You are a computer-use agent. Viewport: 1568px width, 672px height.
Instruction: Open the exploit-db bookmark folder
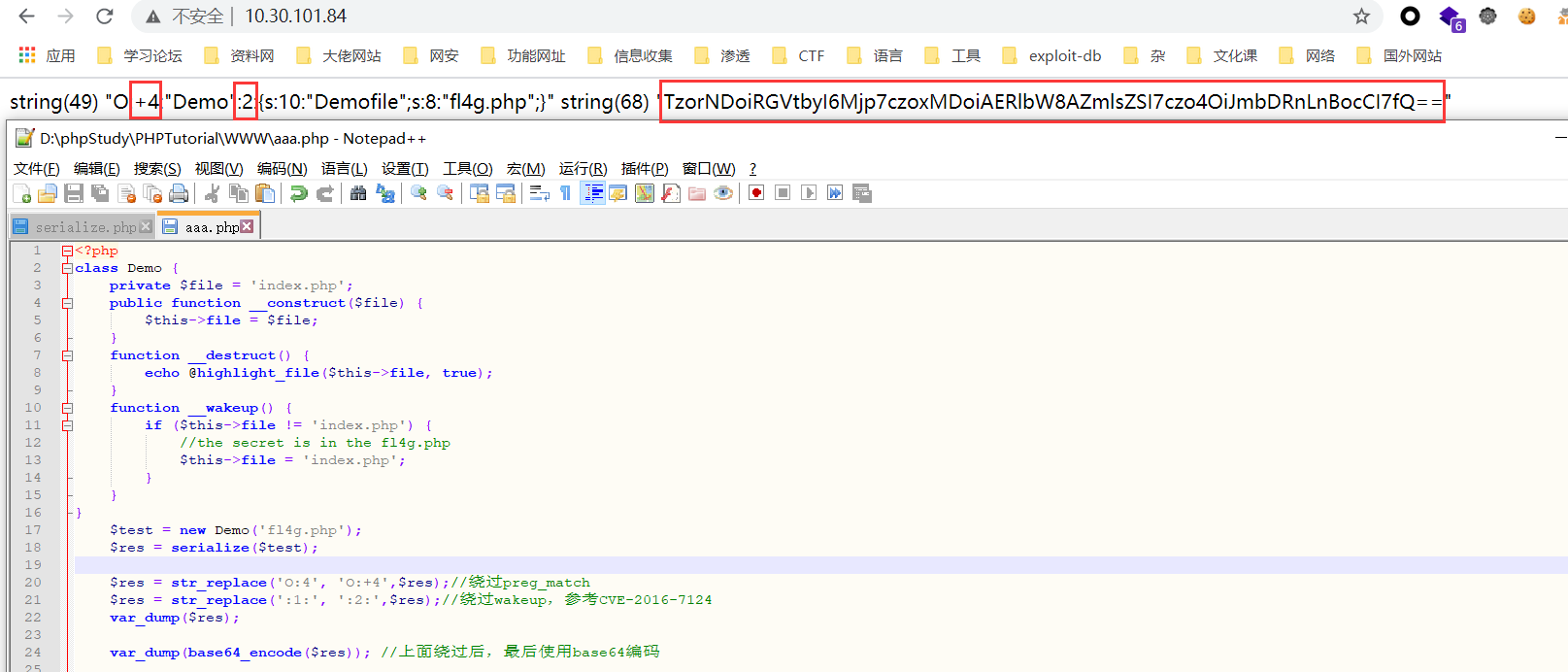point(1052,56)
